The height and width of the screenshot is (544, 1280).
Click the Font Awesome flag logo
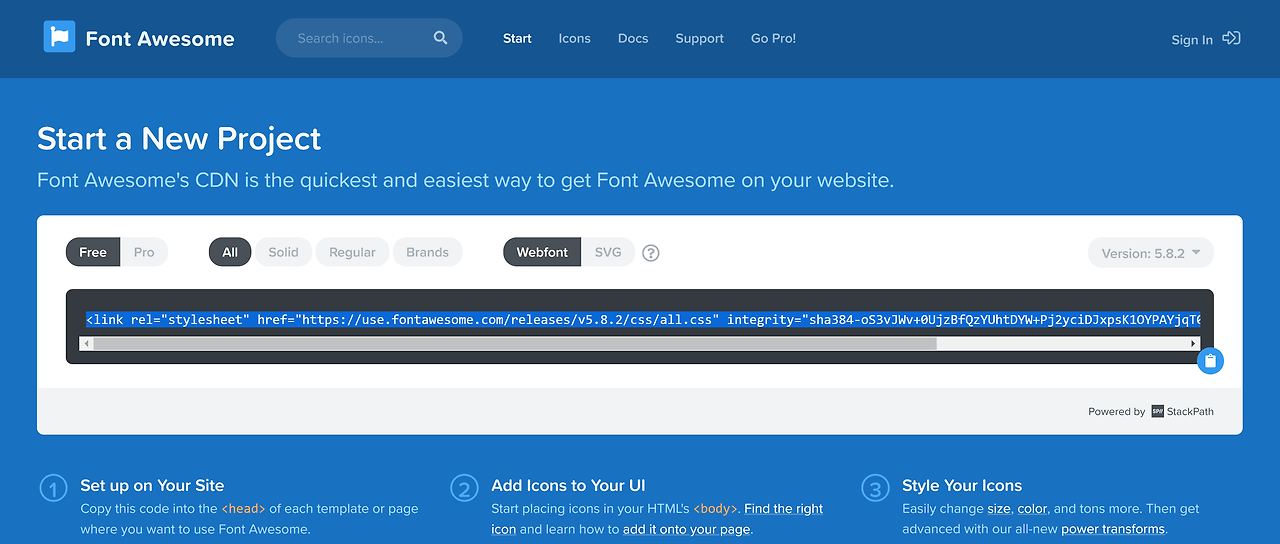pyautogui.click(x=59, y=37)
